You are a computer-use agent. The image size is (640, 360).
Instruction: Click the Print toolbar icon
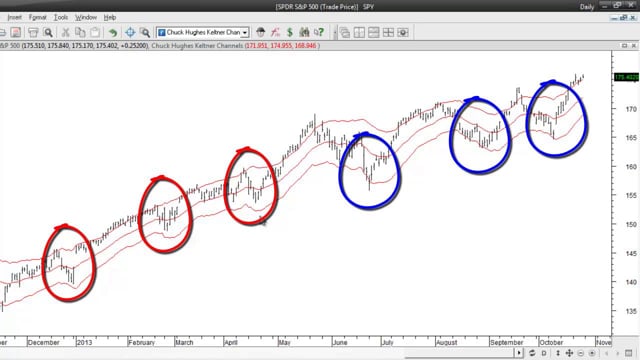pos(33,32)
